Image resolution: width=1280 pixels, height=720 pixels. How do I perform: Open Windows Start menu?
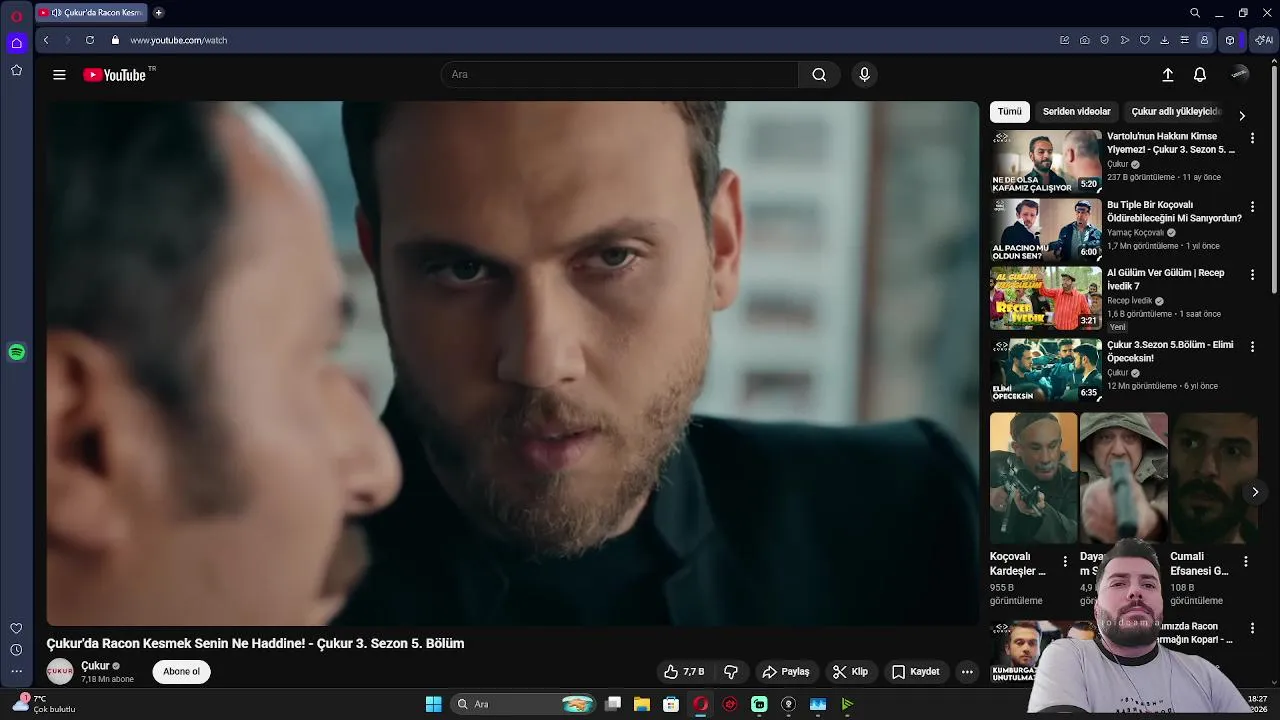pos(433,704)
